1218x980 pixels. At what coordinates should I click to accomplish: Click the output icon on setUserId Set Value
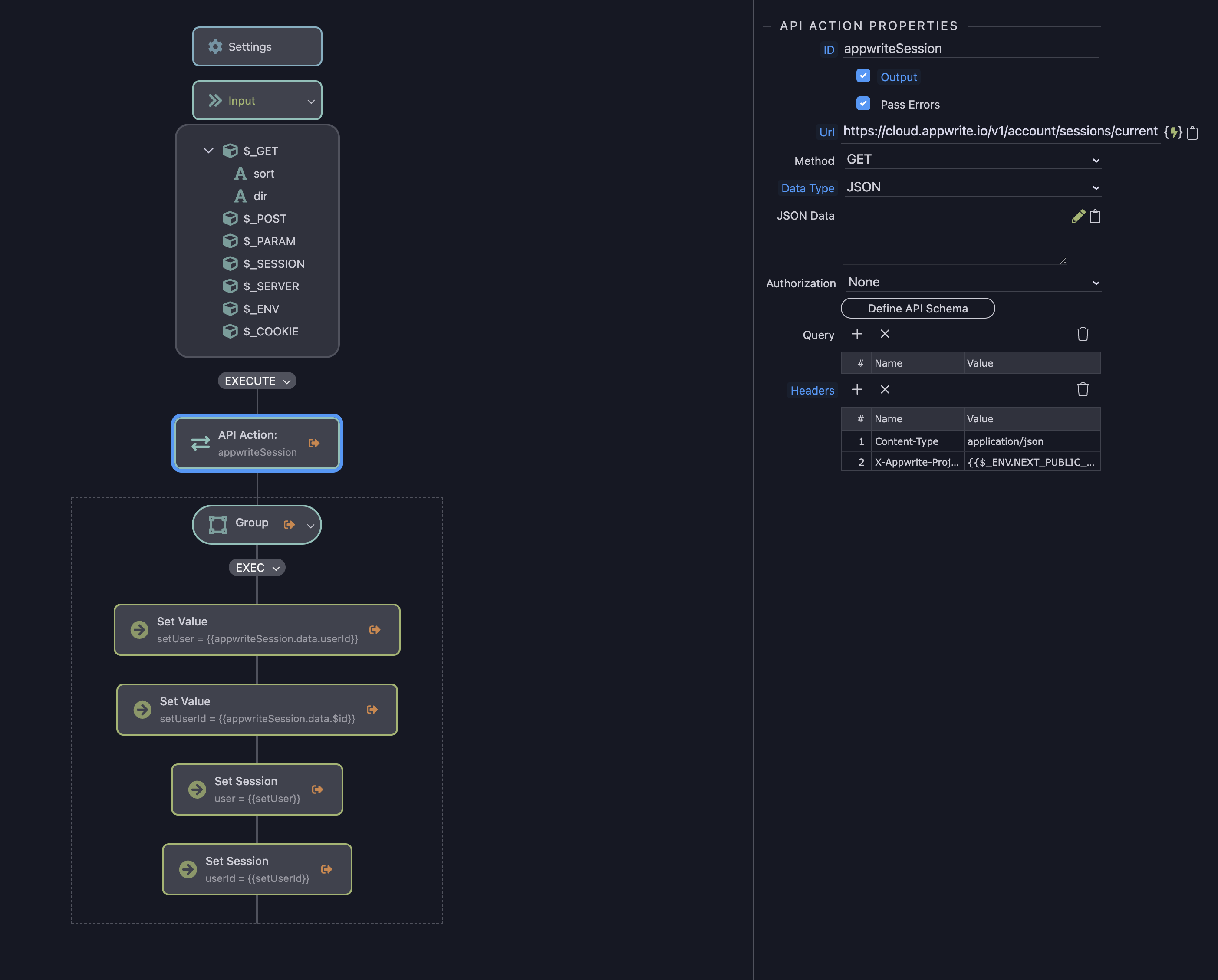(372, 710)
